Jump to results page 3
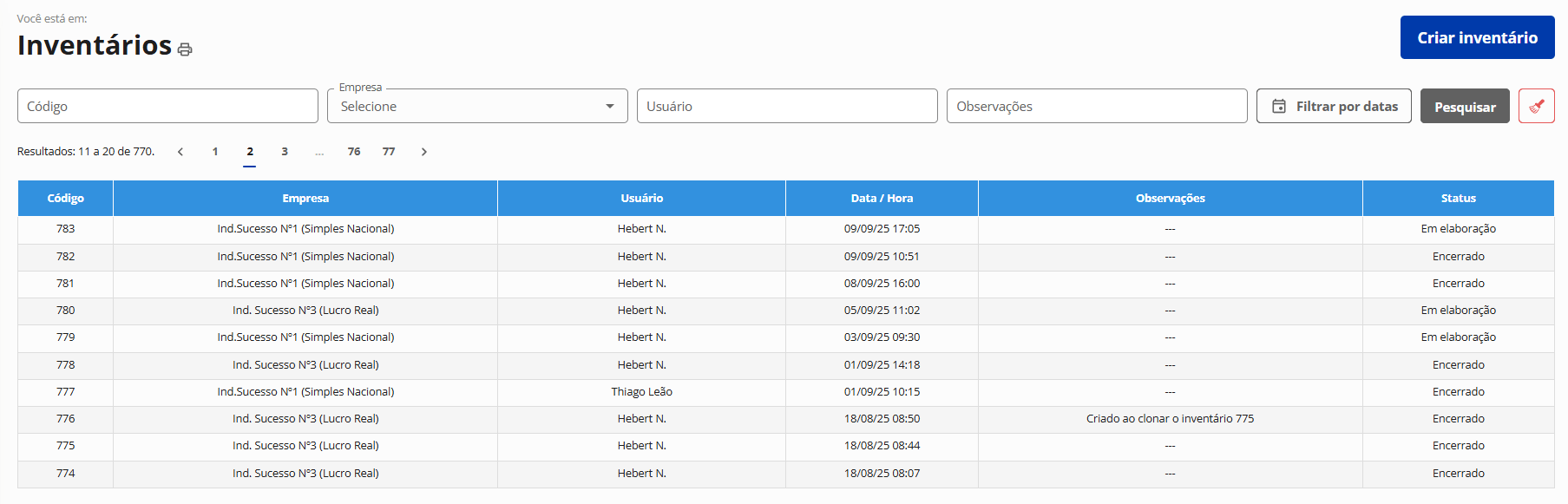This screenshot has width=1568, height=504. tap(285, 152)
